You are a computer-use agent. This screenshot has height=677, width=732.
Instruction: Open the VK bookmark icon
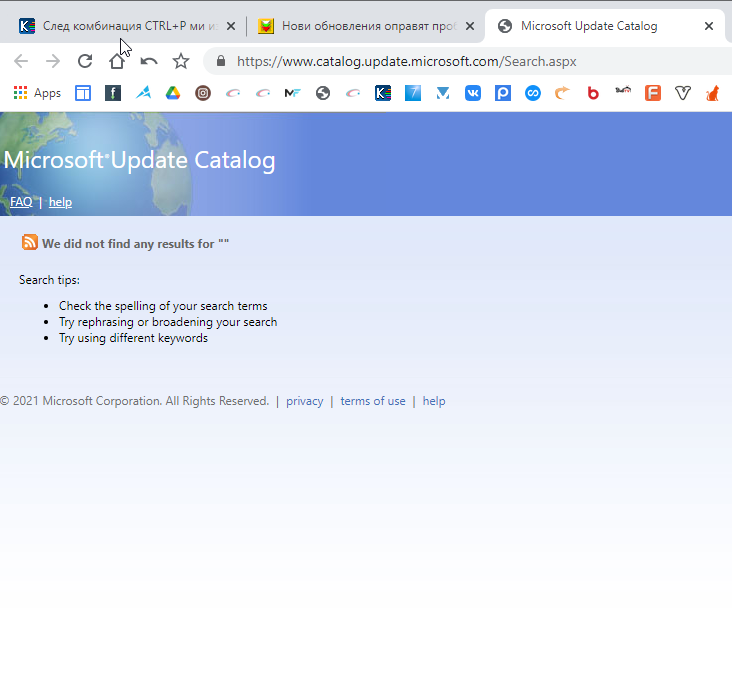click(472, 93)
